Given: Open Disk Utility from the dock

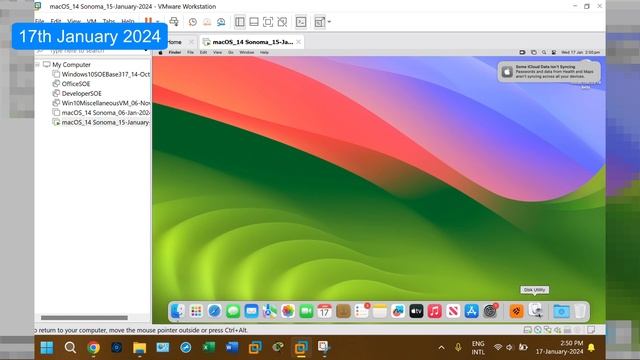Looking at the screenshot, I should click(x=535, y=311).
